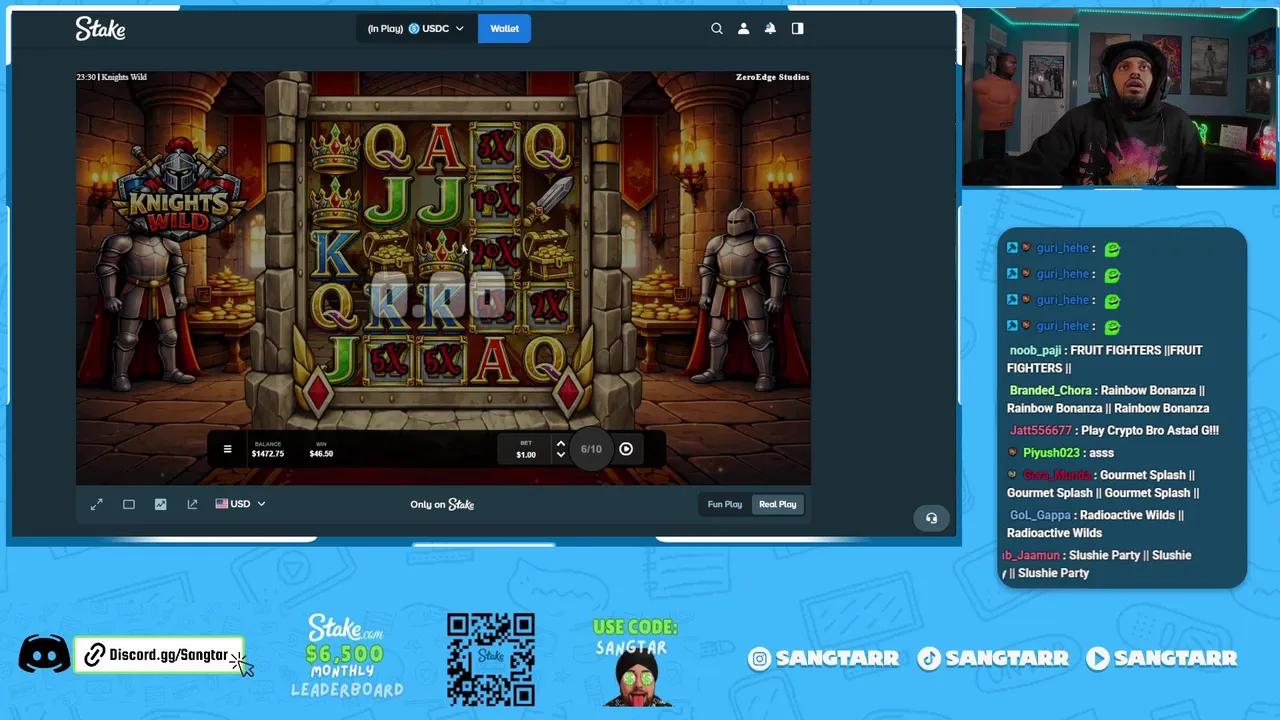
Task: Open live support headset button
Action: (x=931, y=518)
